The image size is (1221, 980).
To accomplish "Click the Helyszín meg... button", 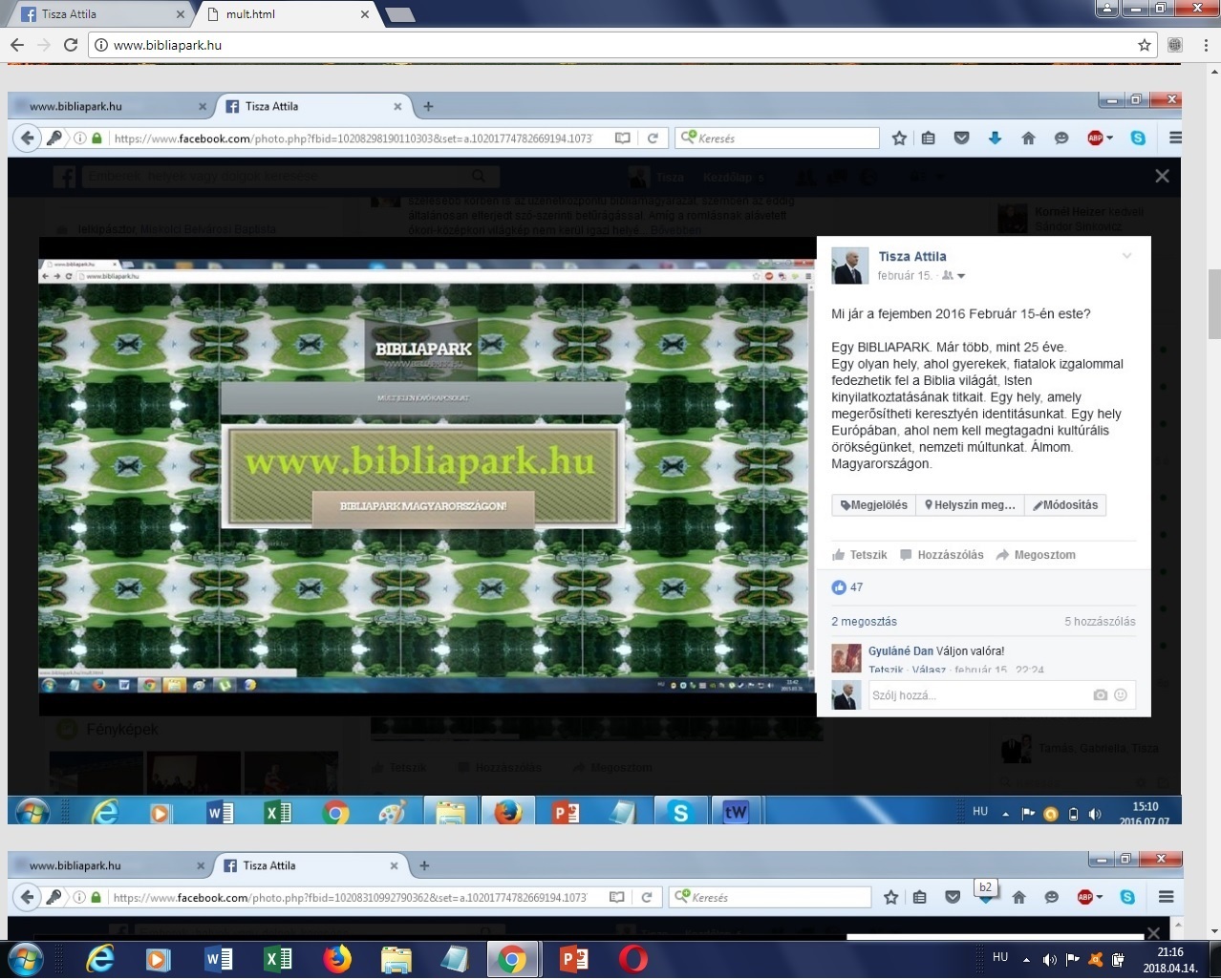I will (971, 505).
